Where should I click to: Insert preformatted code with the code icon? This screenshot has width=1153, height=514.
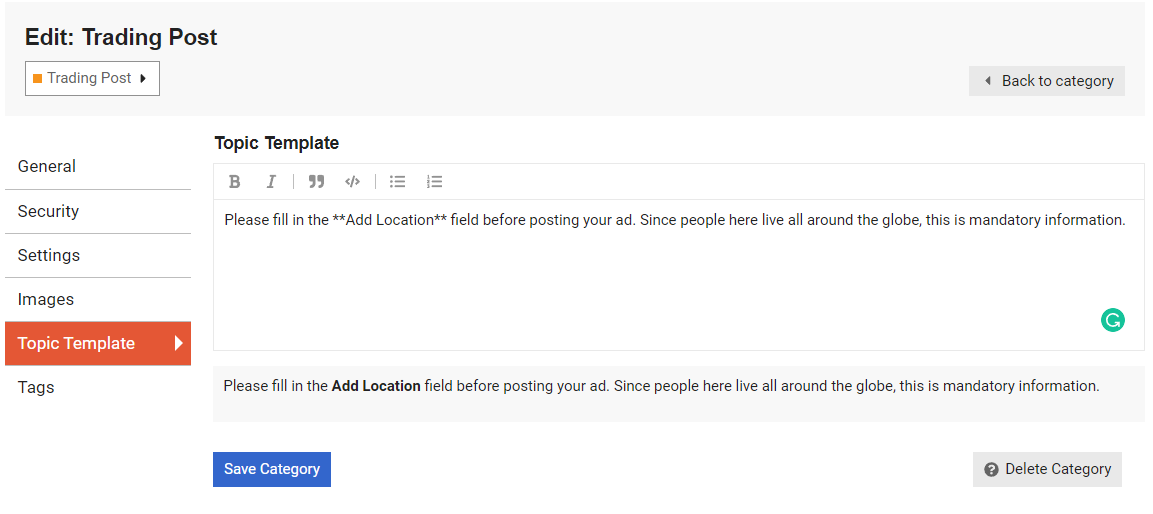tap(352, 182)
